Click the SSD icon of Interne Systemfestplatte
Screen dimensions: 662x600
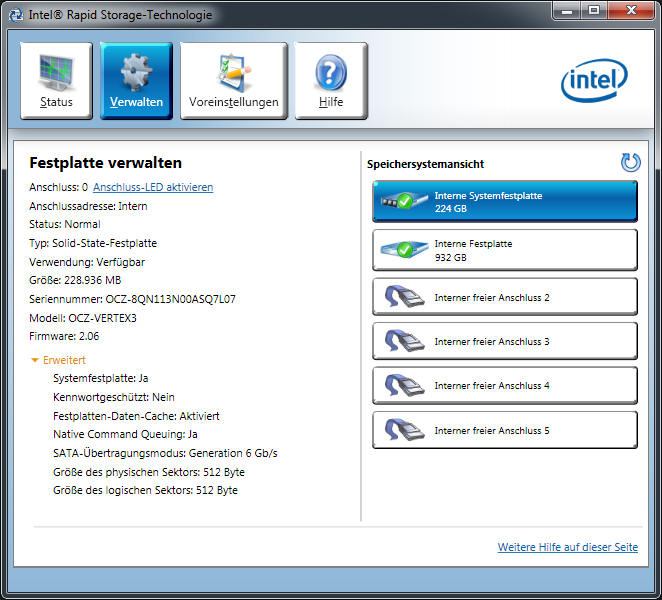(x=404, y=201)
